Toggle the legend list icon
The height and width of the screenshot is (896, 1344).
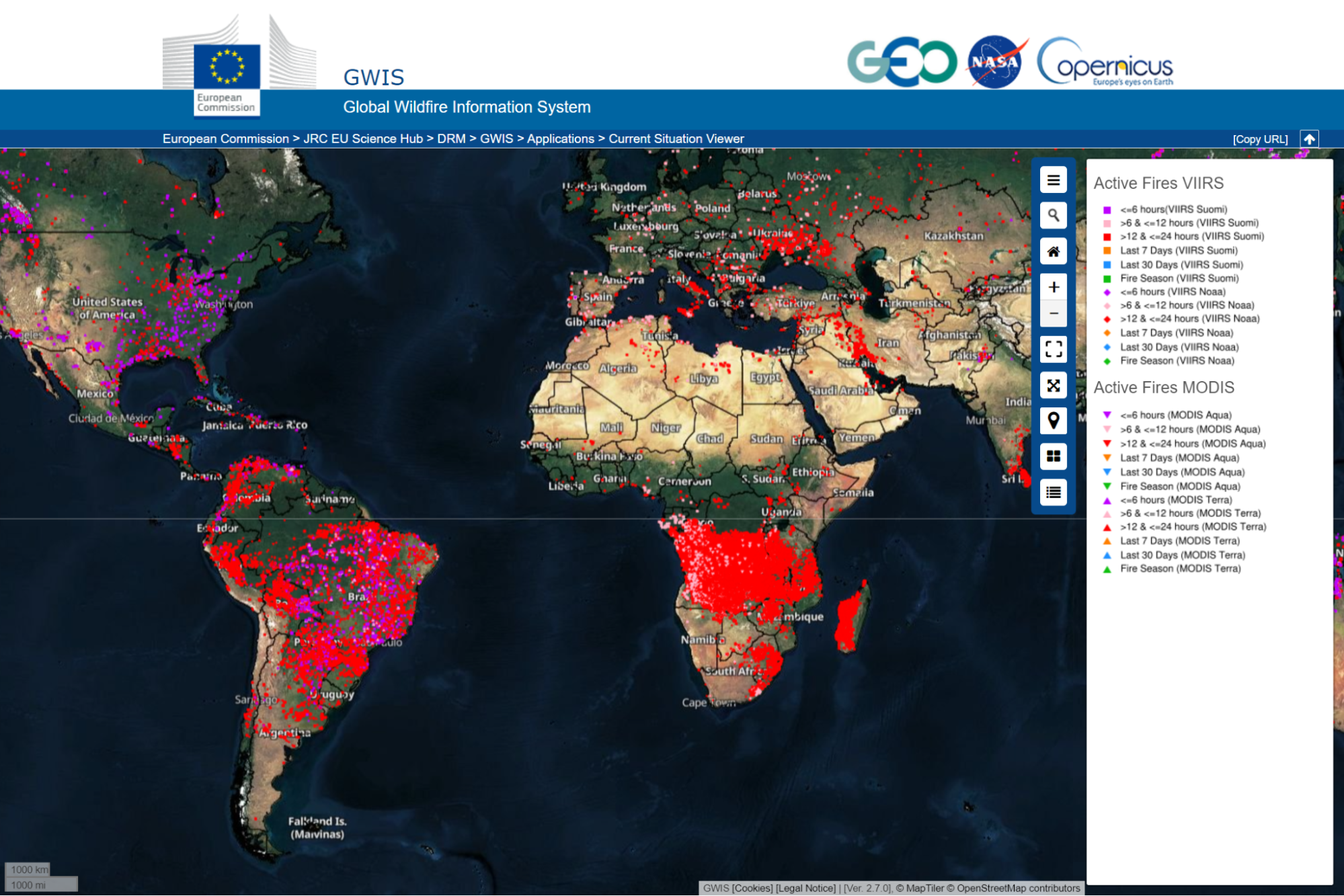pyautogui.click(x=1053, y=492)
